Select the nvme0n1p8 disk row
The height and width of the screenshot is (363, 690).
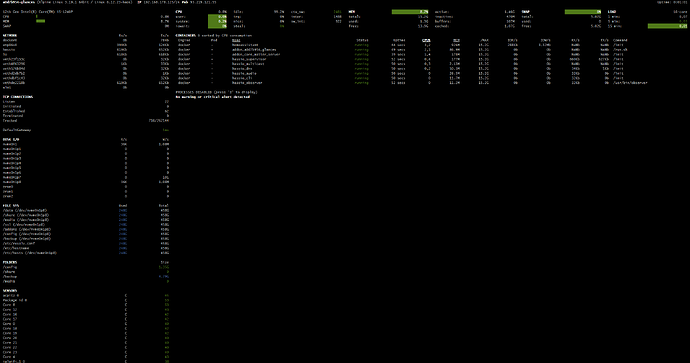86,182
